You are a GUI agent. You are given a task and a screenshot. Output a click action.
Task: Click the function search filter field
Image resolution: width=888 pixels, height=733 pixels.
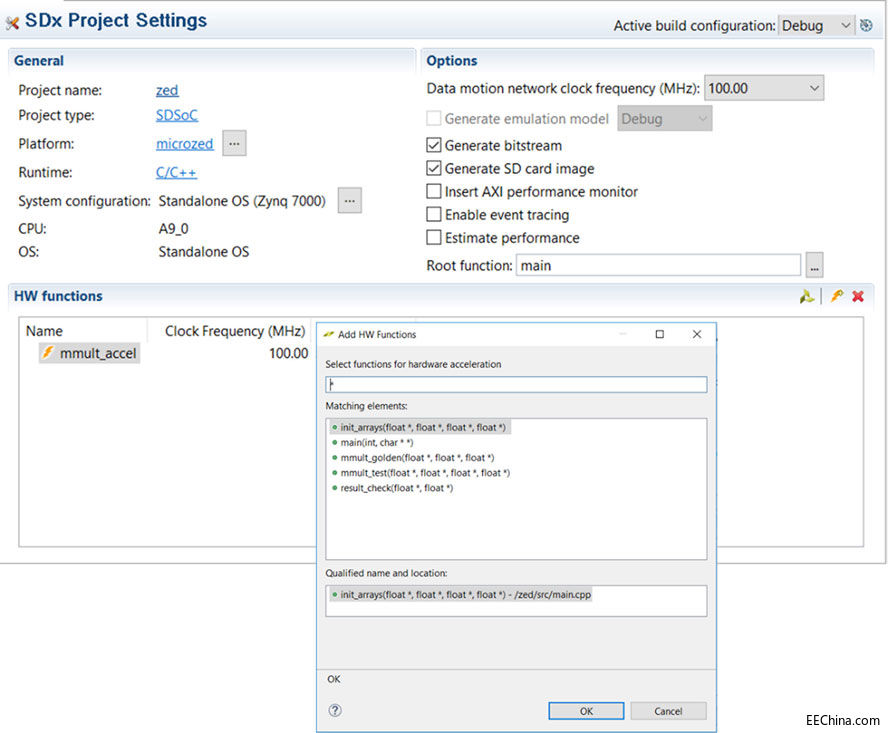point(516,385)
